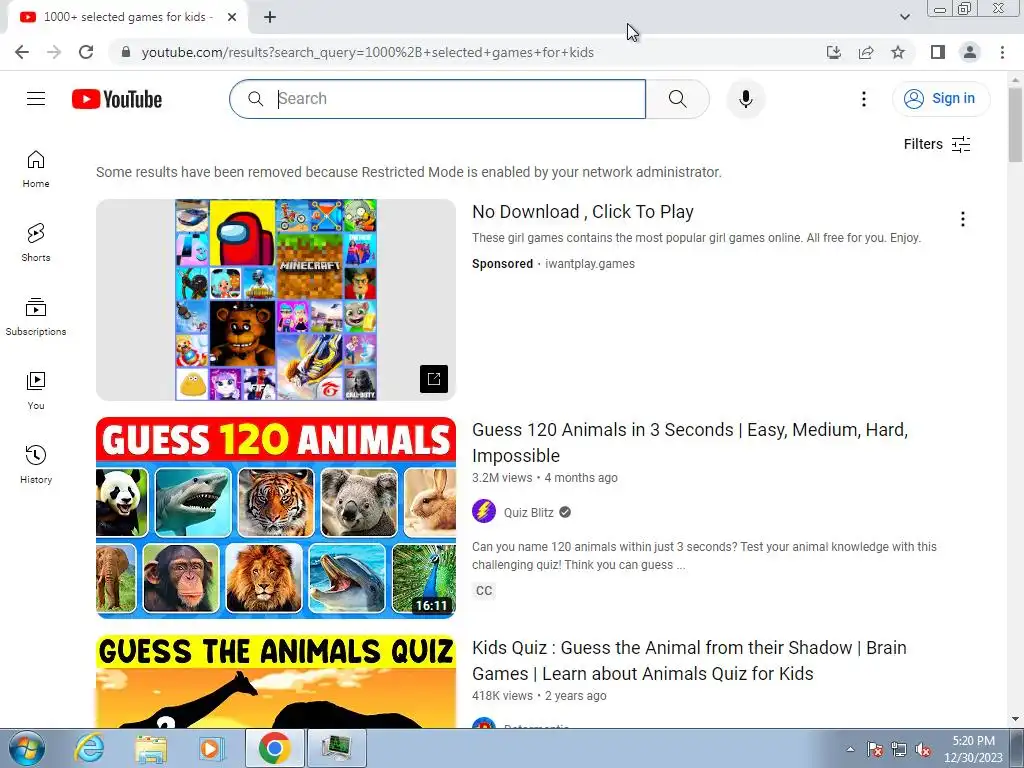Bookmark this page with star icon
Viewport: 1024px width, 768px height.
[898, 52]
